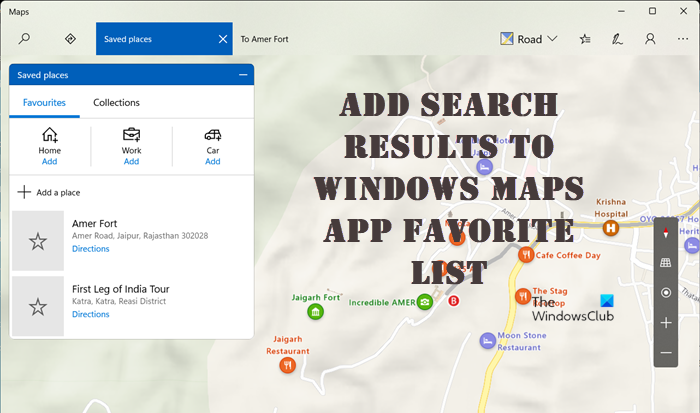Viewport: 700px width, 413px height.
Task: Click the Moon Stone Restaurant map pin
Action: 488,341
